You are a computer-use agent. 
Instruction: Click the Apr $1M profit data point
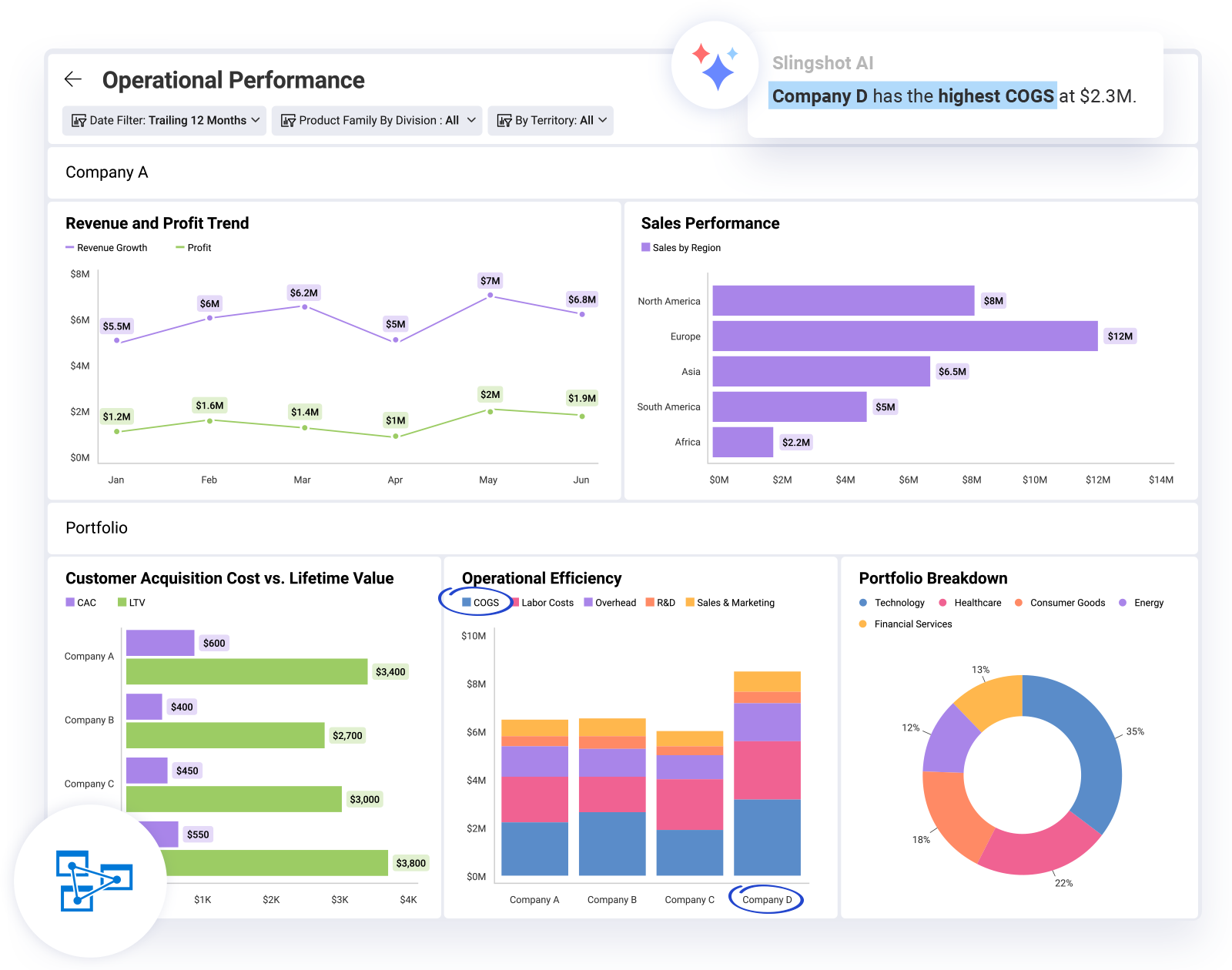point(396,436)
